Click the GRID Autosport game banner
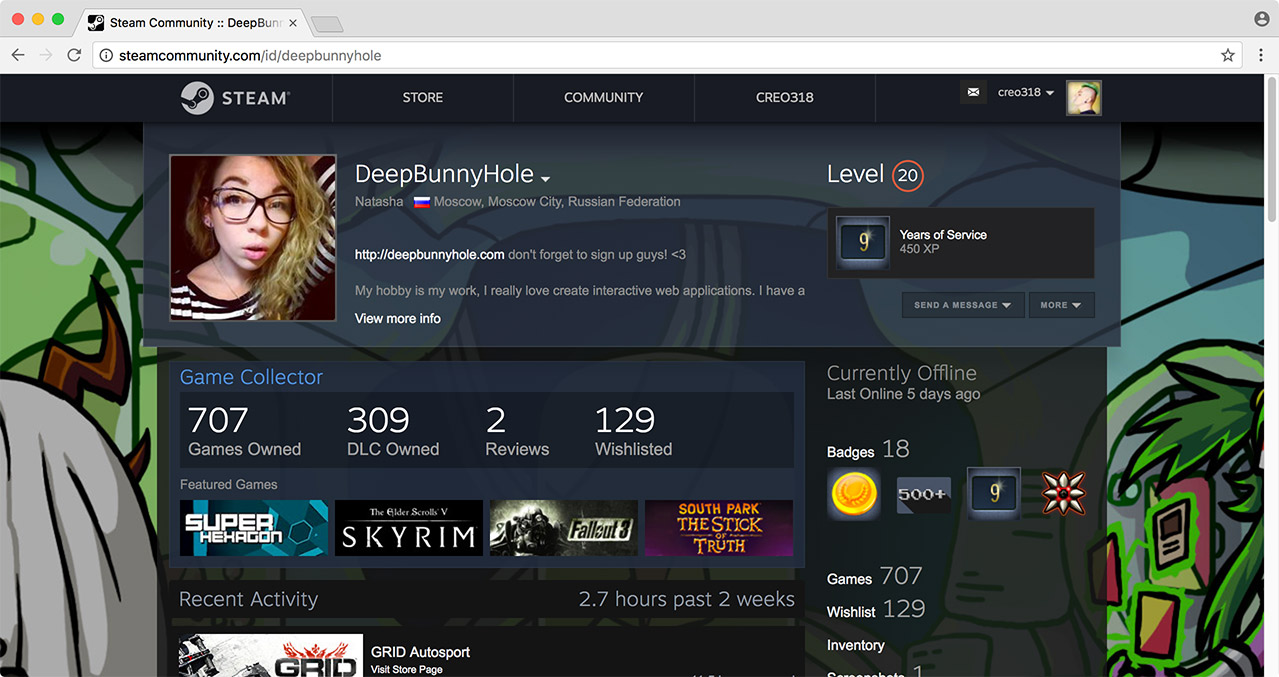Viewport: 1279px width, 677px height. coord(270,656)
